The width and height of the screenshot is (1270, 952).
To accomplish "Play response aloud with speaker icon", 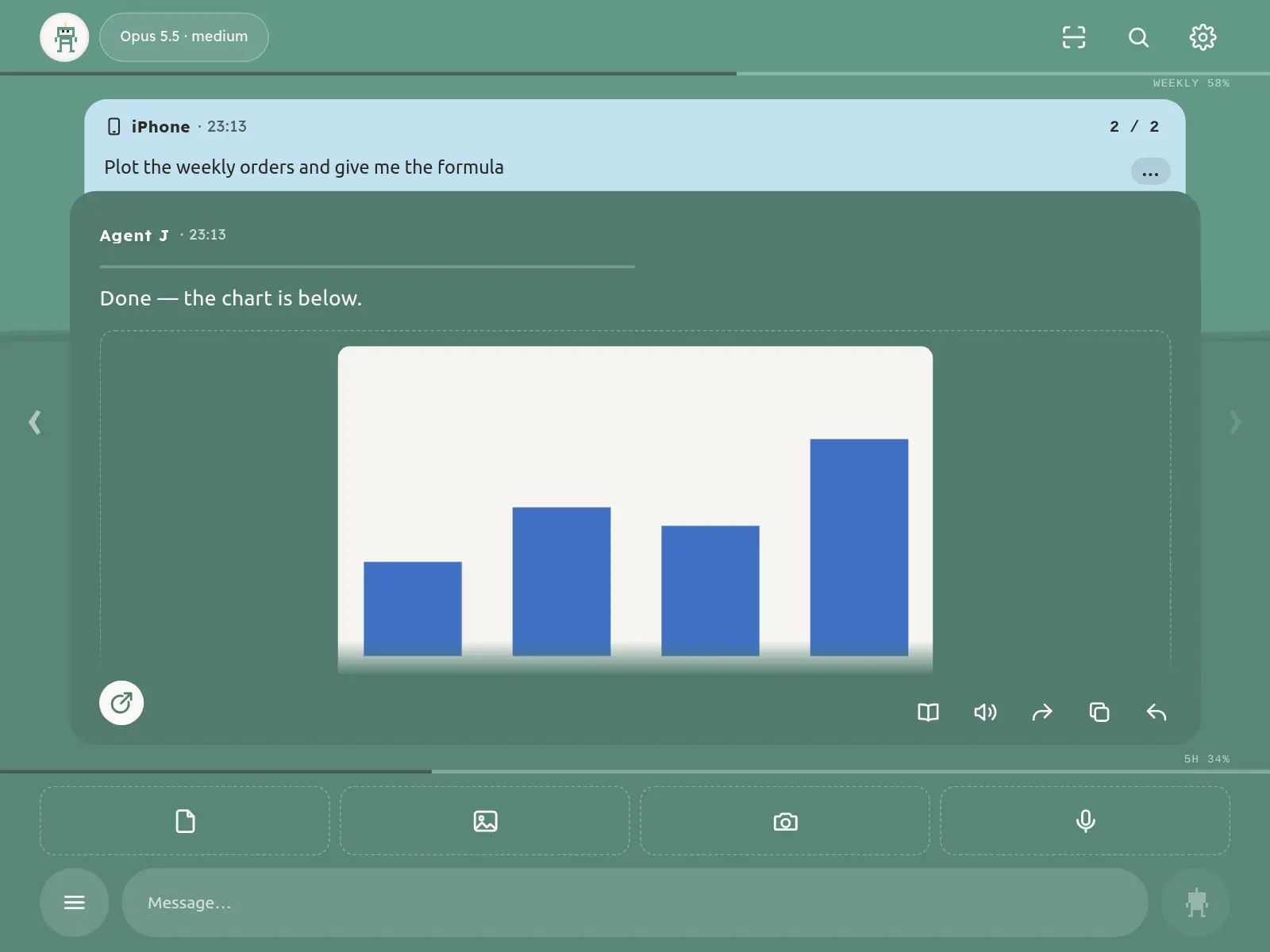I will coord(985,712).
